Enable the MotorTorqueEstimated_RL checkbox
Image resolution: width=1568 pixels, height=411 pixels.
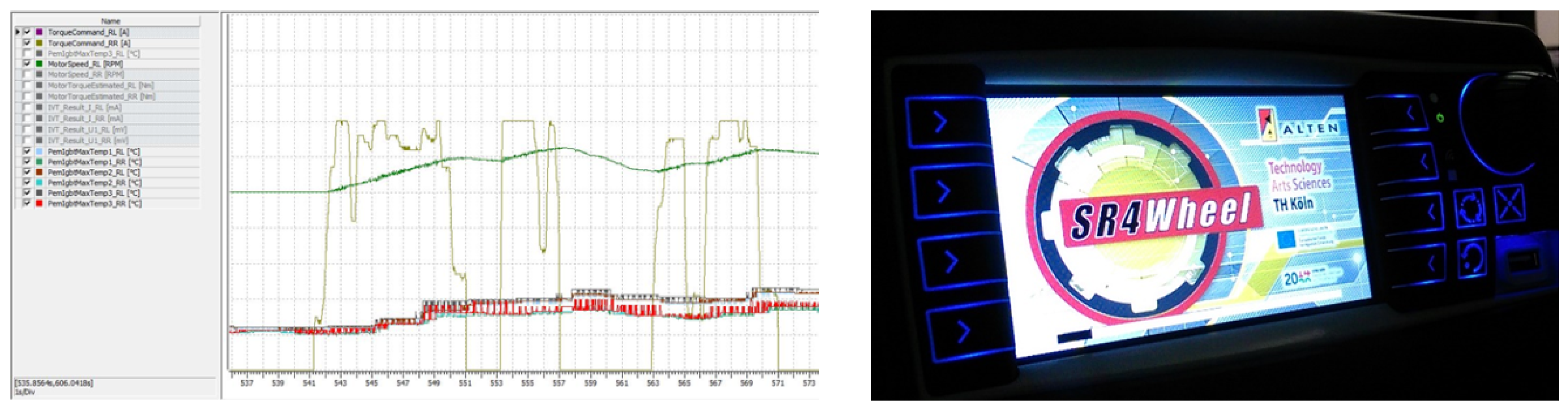pyautogui.click(x=27, y=85)
